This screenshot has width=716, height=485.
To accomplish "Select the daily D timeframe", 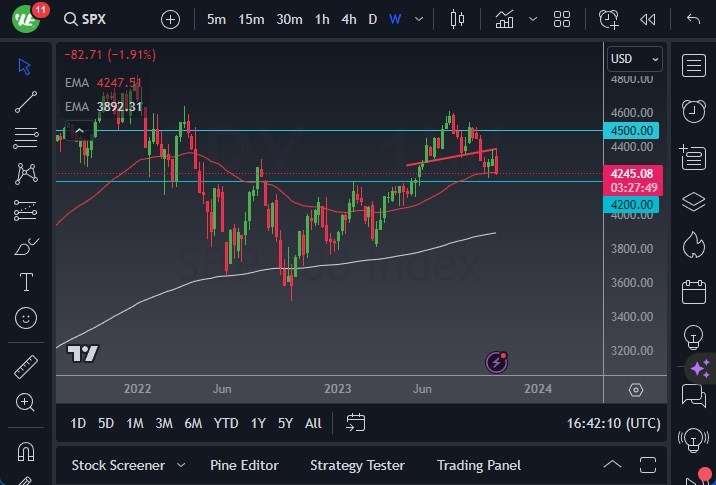I will [373, 19].
